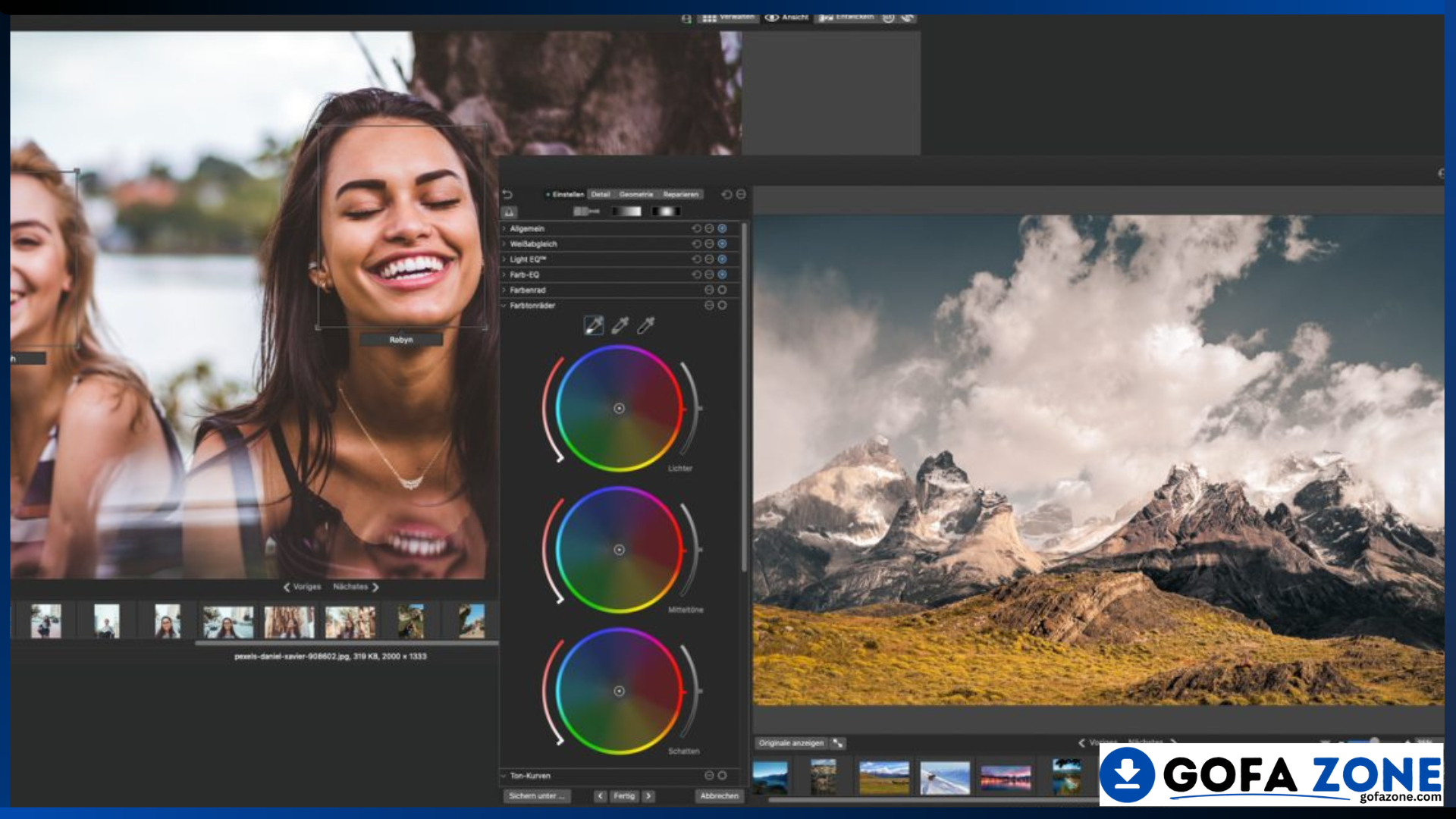Click the minus icon on Light EQ row
Screen dimensions: 1456x819
pos(709,259)
